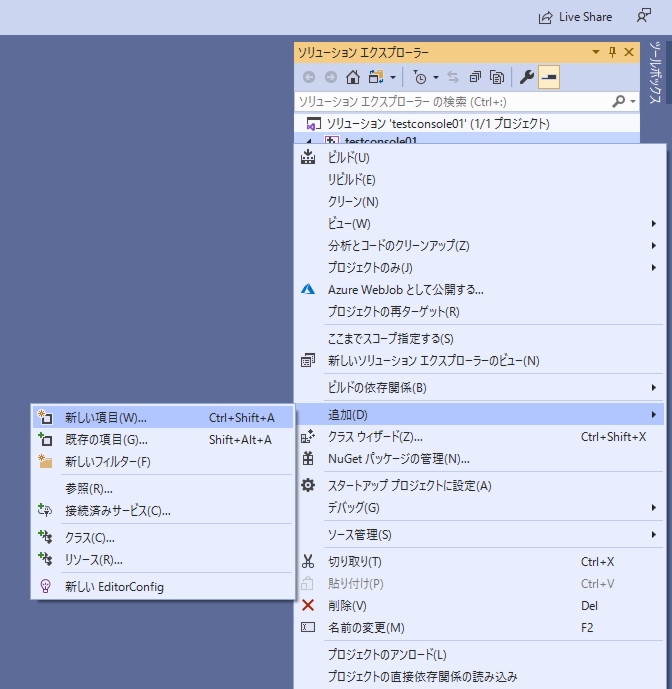Expand the プロジェクトのみ(J) submenu
This screenshot has height=689, width=672.
[479, 267]
